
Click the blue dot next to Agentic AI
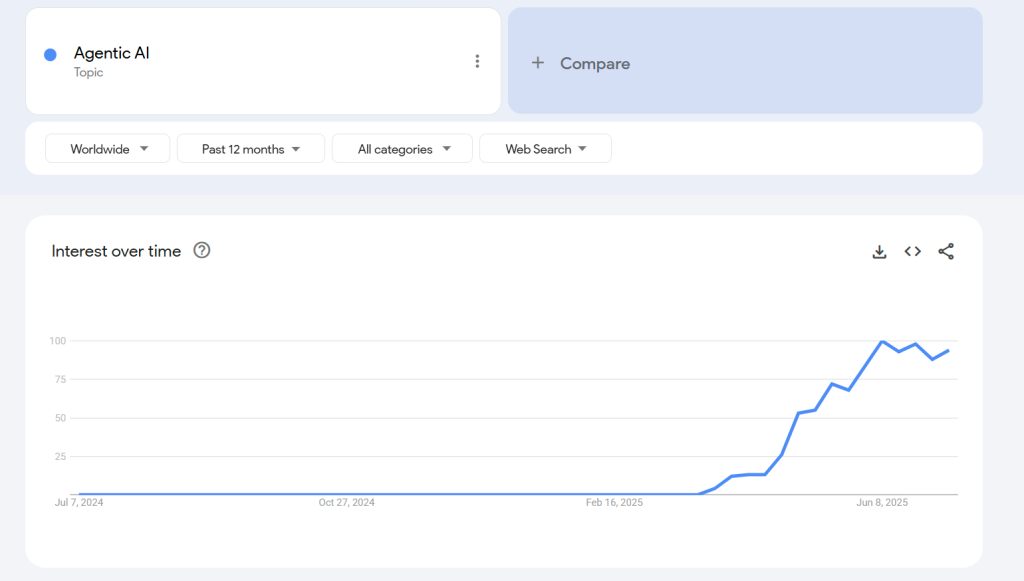(50, 55)
